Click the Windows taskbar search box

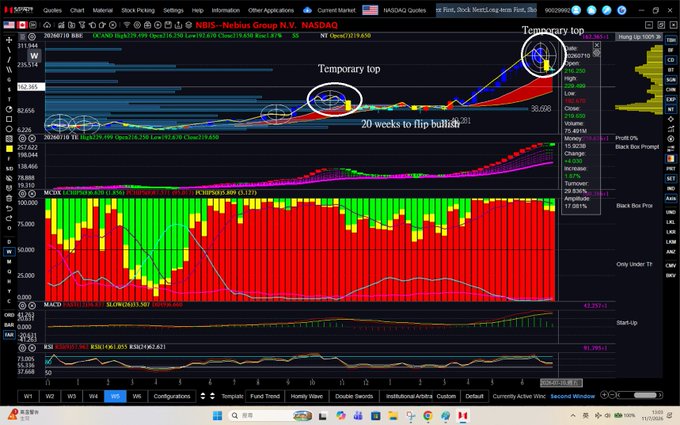click(272, 415)
